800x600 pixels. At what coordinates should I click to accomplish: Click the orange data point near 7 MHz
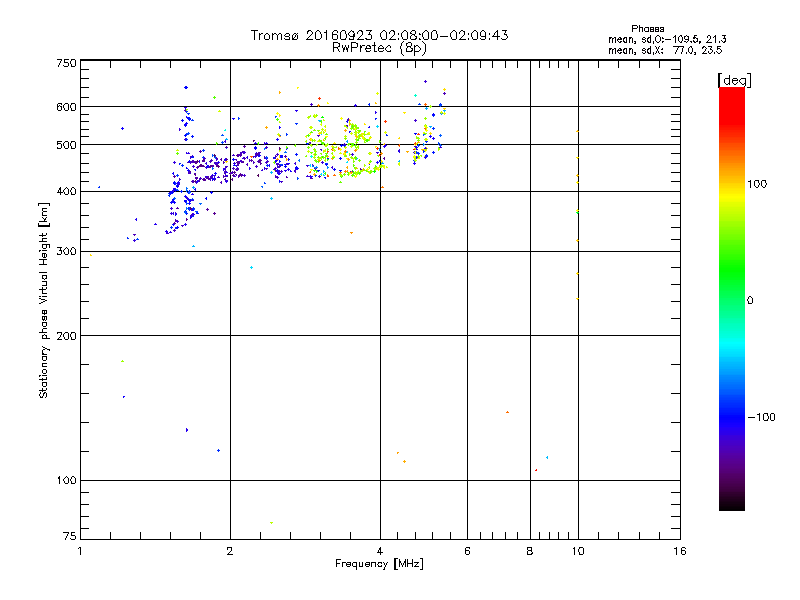click(507, 412)
